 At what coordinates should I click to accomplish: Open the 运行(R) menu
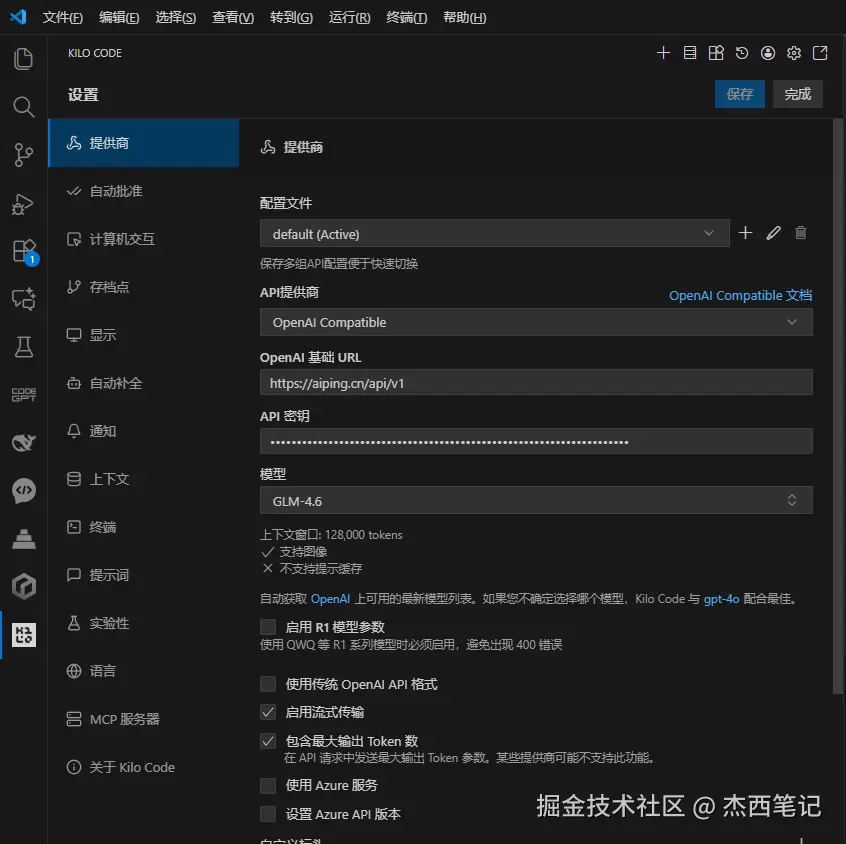(349, 17)
